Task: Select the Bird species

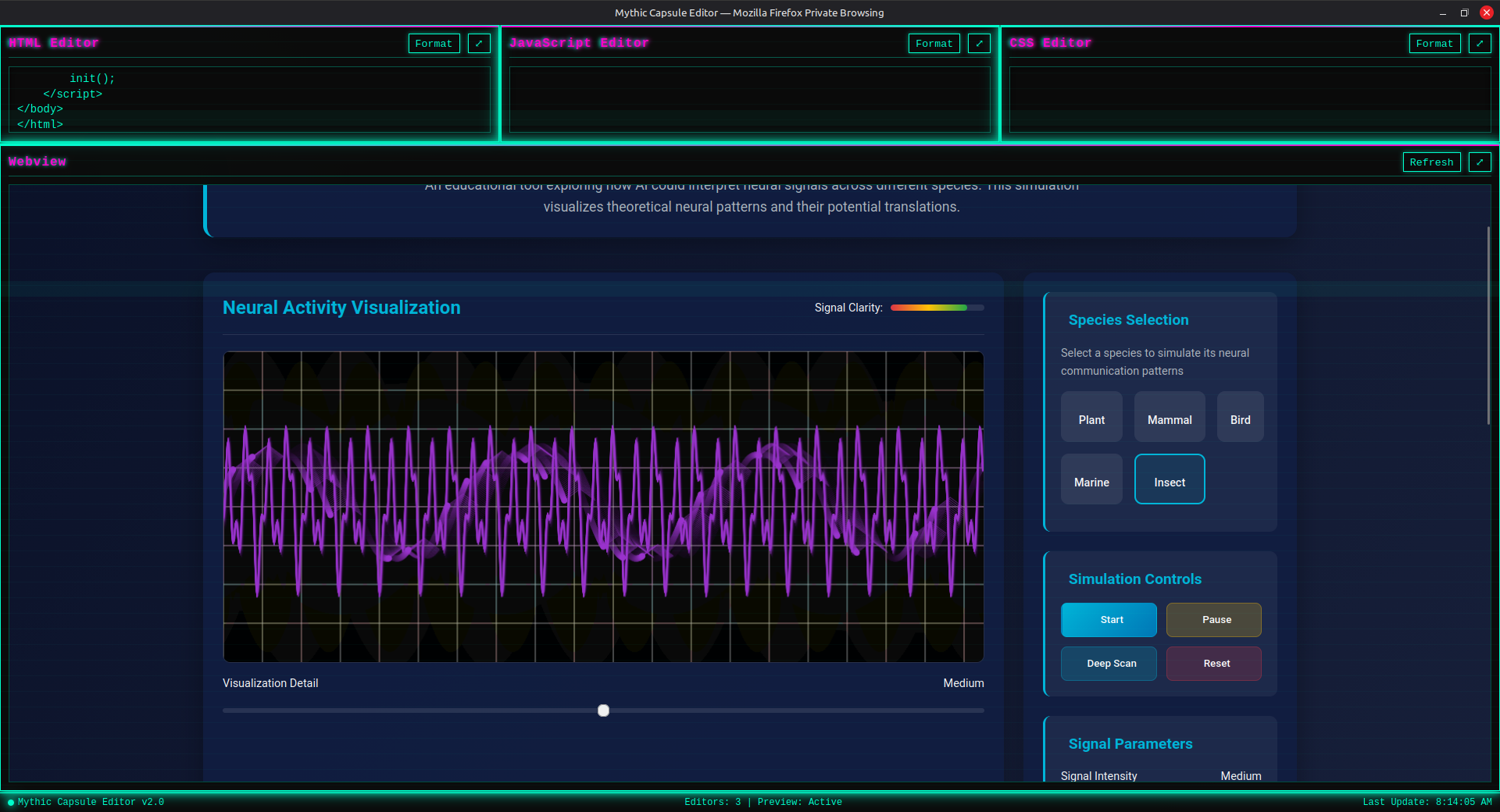Action: tap(1240, 417)
